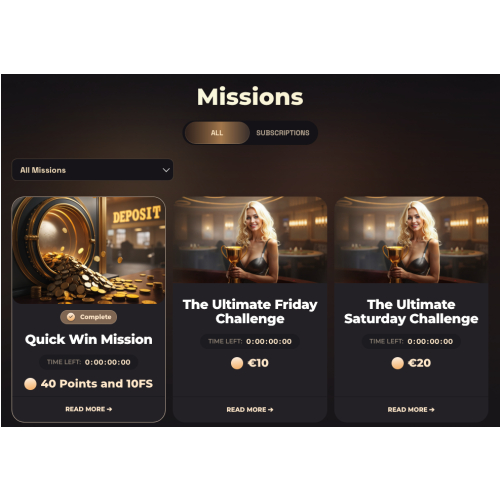Click the coin icon next to €10
The image size is (500, 500).
coord(237,363)
